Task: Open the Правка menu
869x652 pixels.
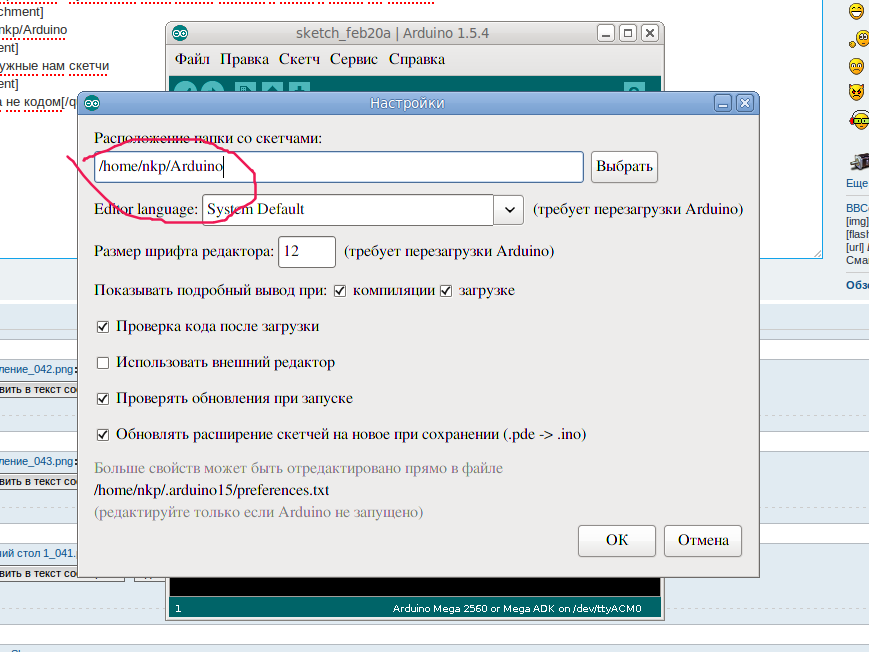Action: coord(244,59)
